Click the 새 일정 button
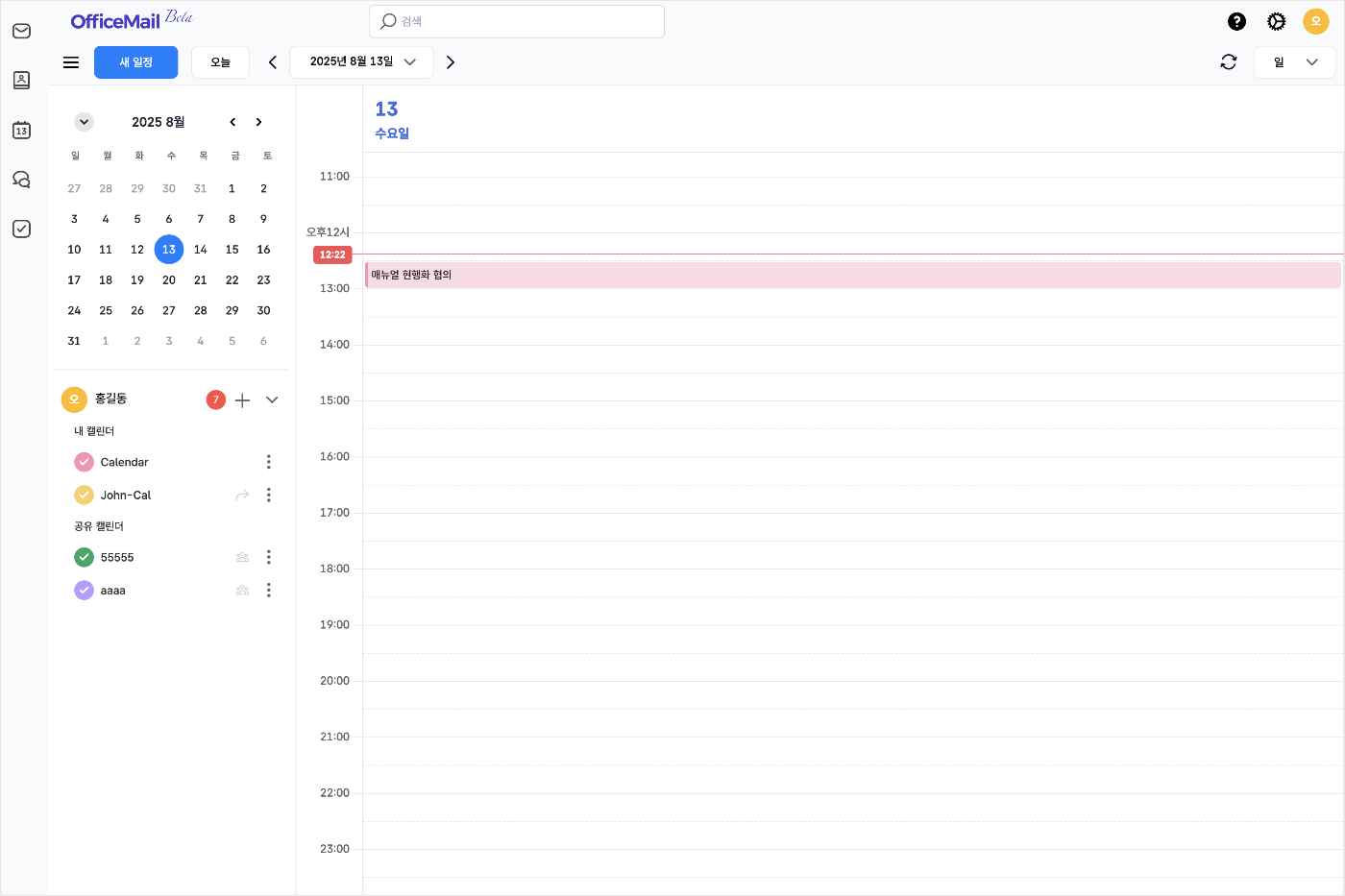The height and width of the screenshot is (896, 1345). tap(136, 62)
